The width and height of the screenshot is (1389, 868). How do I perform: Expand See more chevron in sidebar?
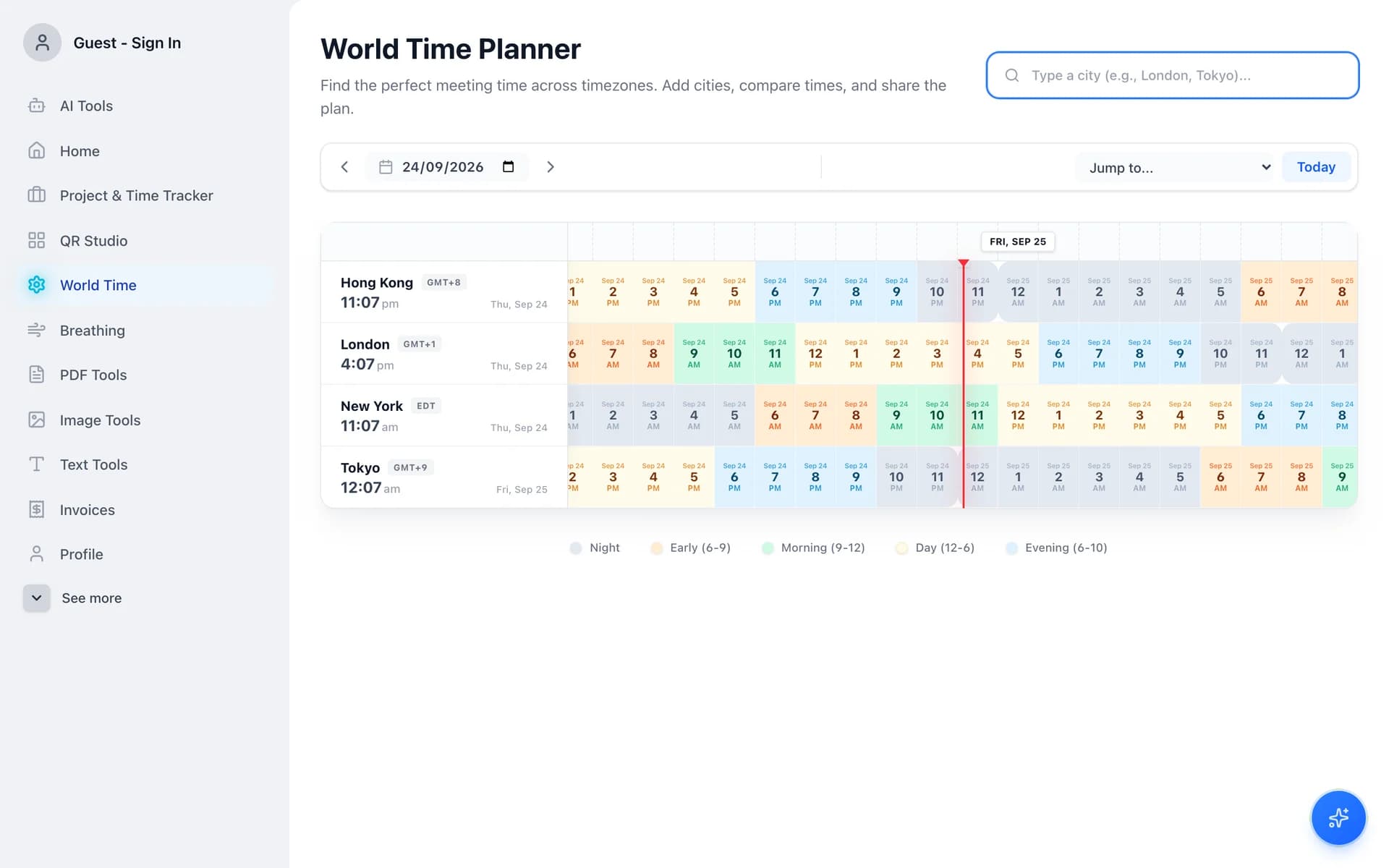[x=37, y=598]
